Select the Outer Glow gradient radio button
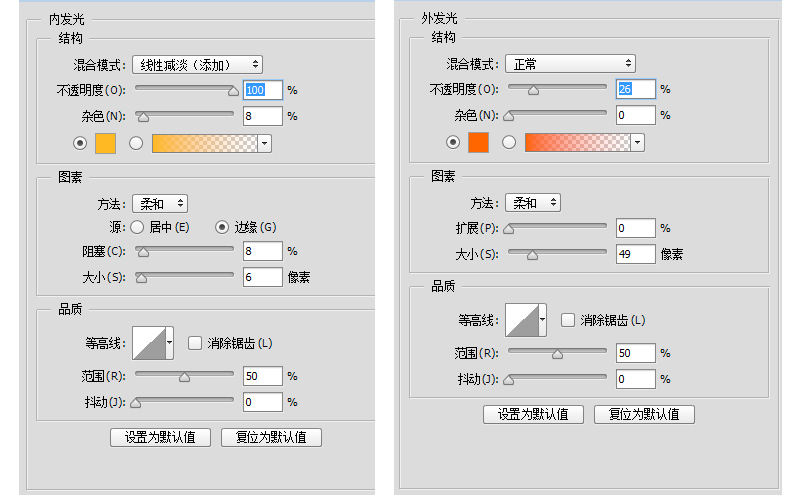The height and width of the screenshot is (495, 800). (509, 142)
